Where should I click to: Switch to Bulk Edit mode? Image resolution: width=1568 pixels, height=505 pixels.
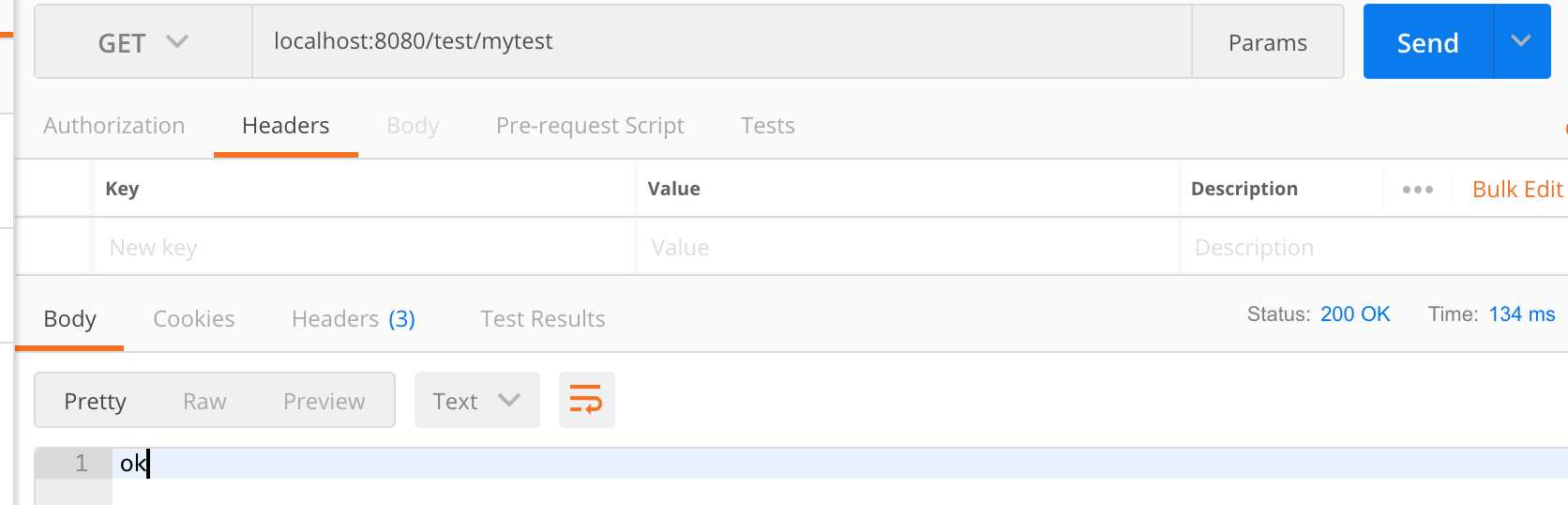point(1517,190)
